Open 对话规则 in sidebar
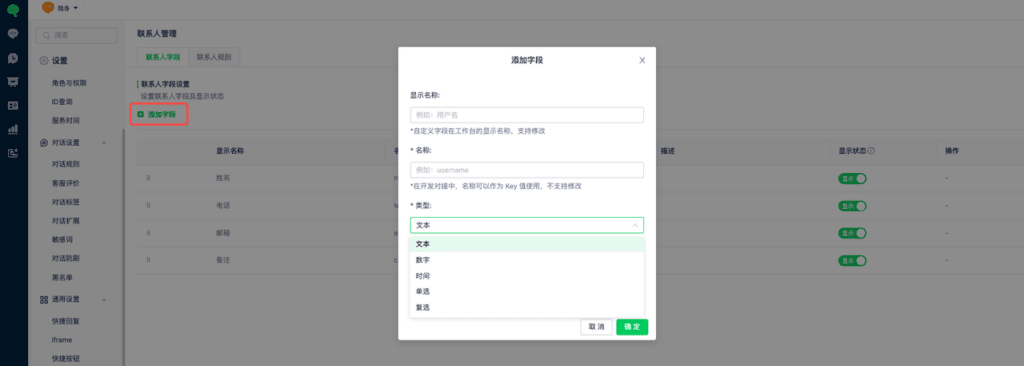 pyautogui.click(x=65, y=164)
